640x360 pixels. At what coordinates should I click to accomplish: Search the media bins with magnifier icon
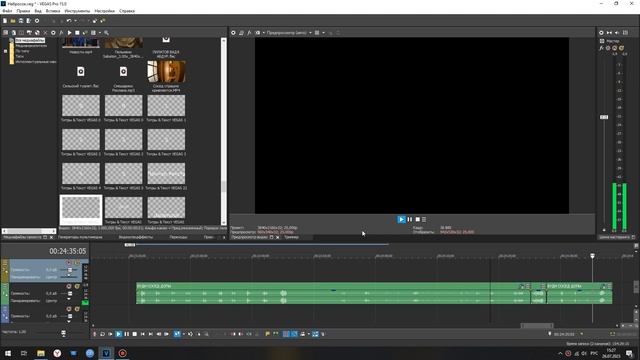pos(106,33)
